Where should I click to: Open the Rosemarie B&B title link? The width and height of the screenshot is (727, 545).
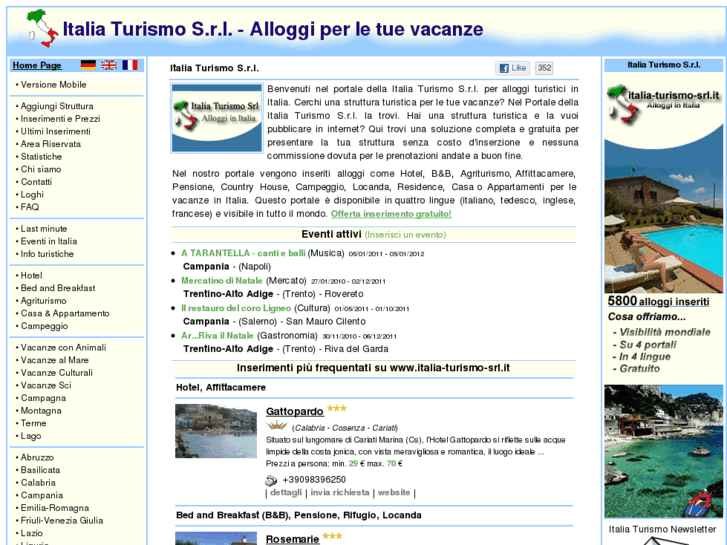coord(292,539)
